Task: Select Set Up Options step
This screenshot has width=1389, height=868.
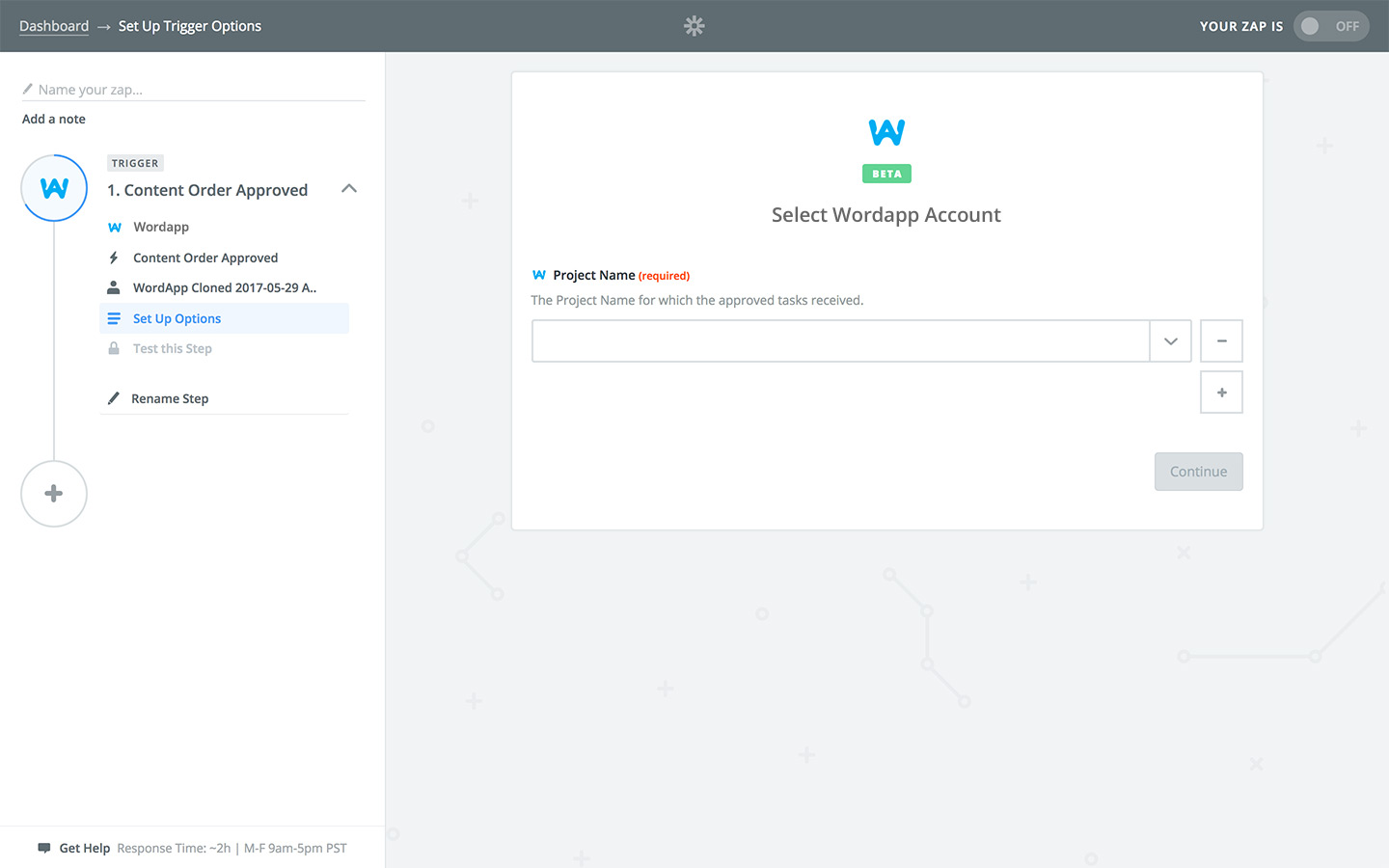Action: tap(224, 318)
